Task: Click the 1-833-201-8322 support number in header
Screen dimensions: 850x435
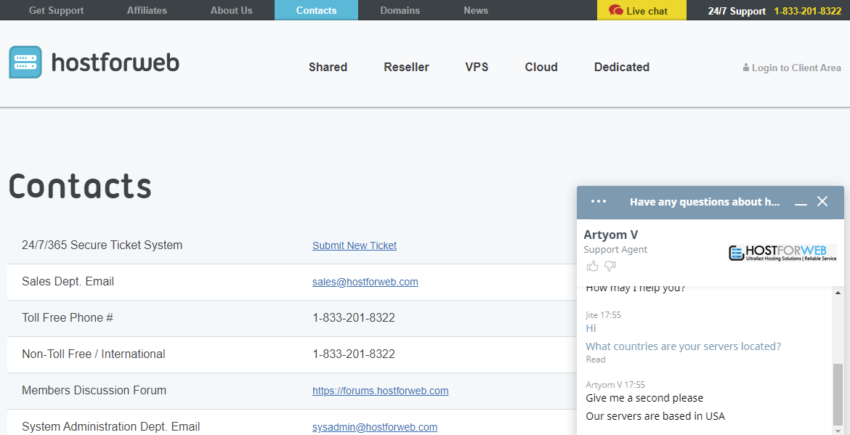Action: 808,11
